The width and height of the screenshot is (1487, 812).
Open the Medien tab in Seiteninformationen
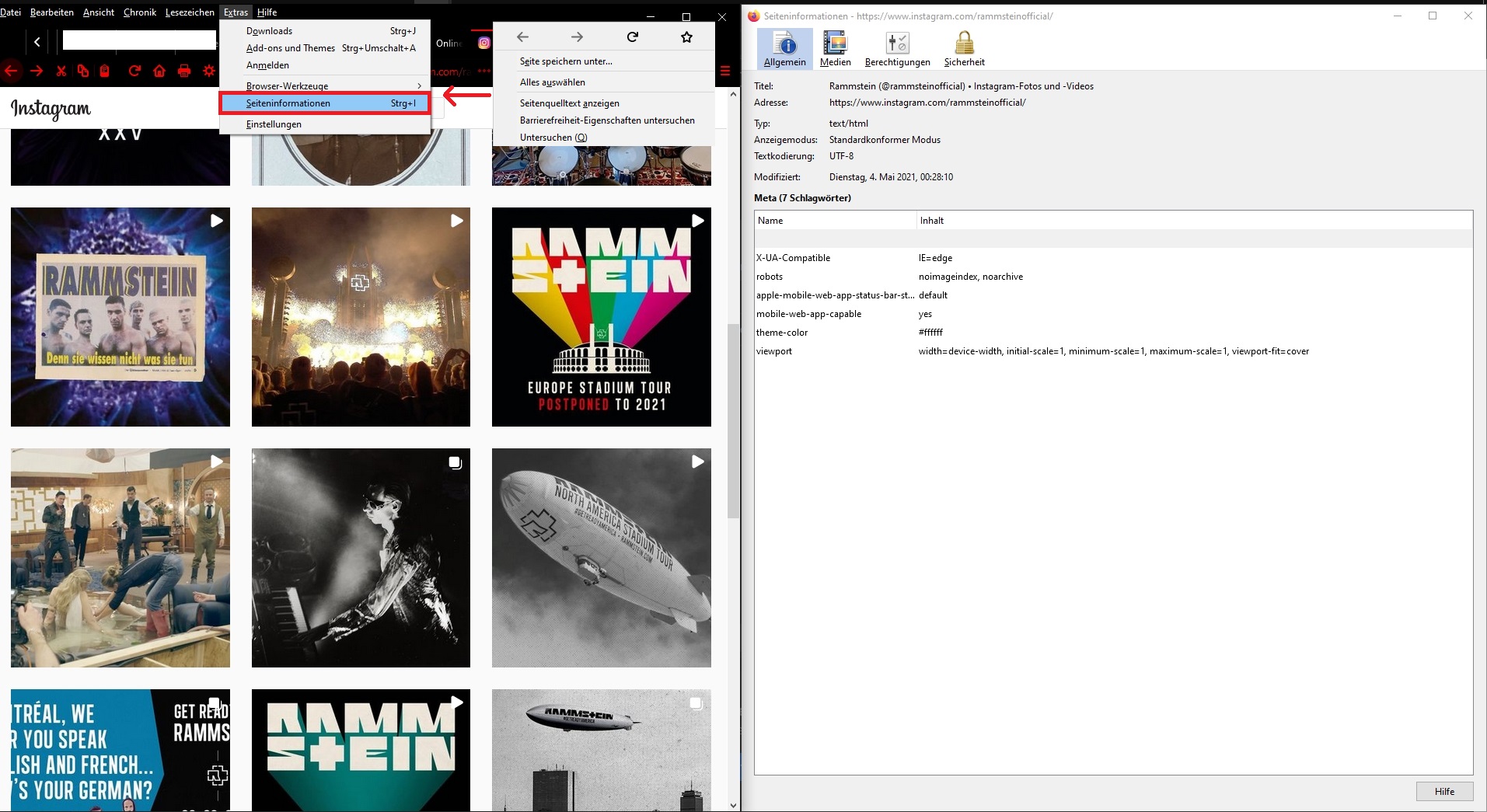pyautogui.click(x=836, y=48)
